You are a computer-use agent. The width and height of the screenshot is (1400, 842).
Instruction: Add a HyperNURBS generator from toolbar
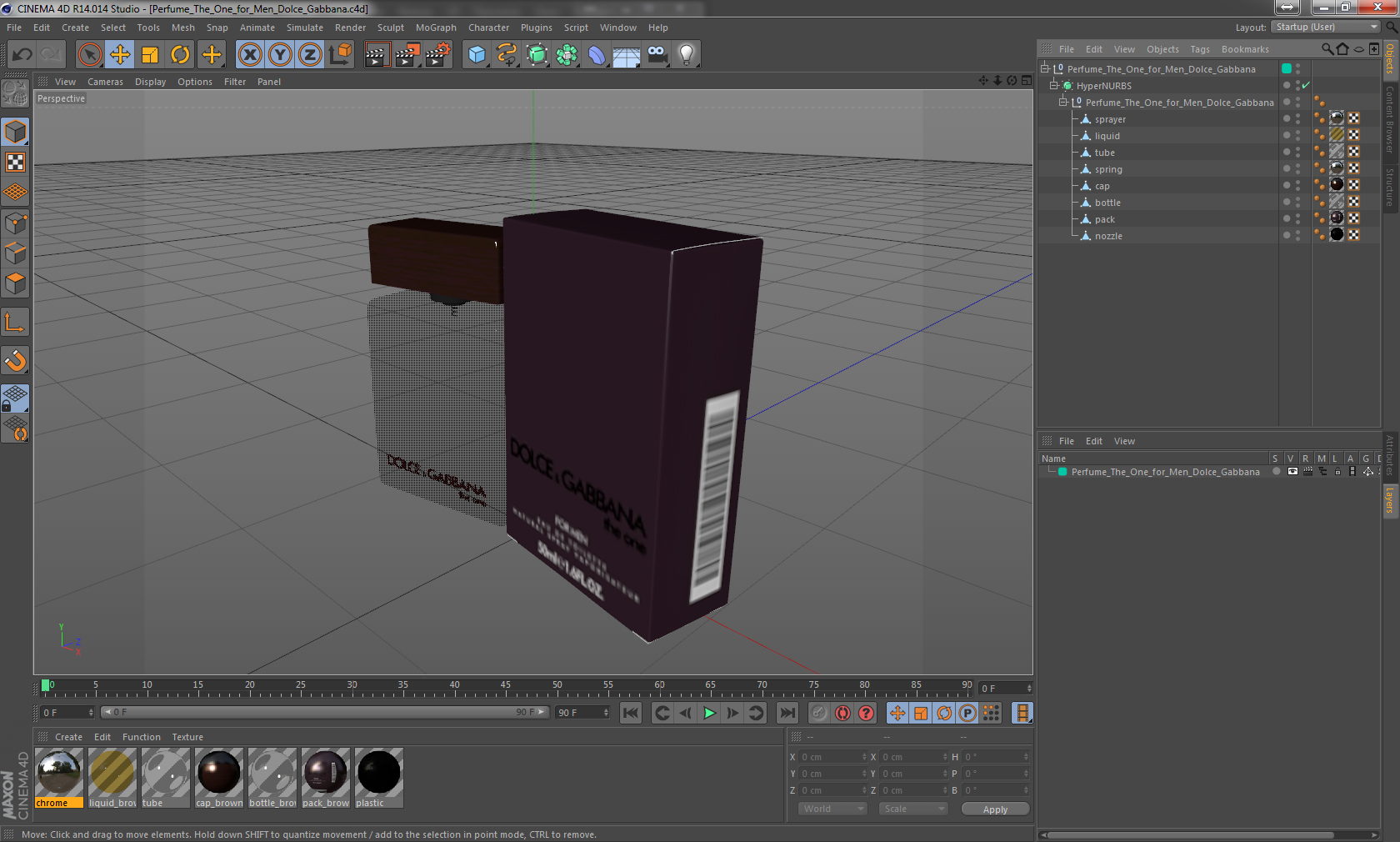point(537,55)
